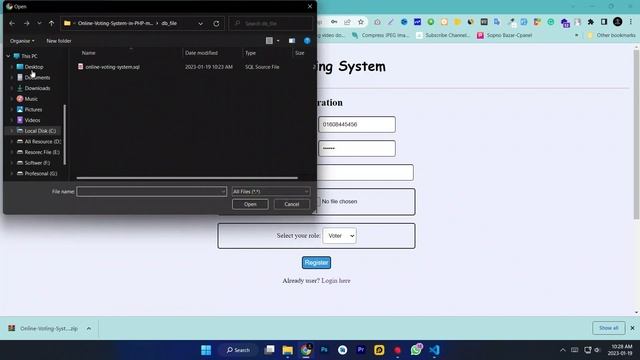Click the mobile number field 01608445456

point(357,124)
